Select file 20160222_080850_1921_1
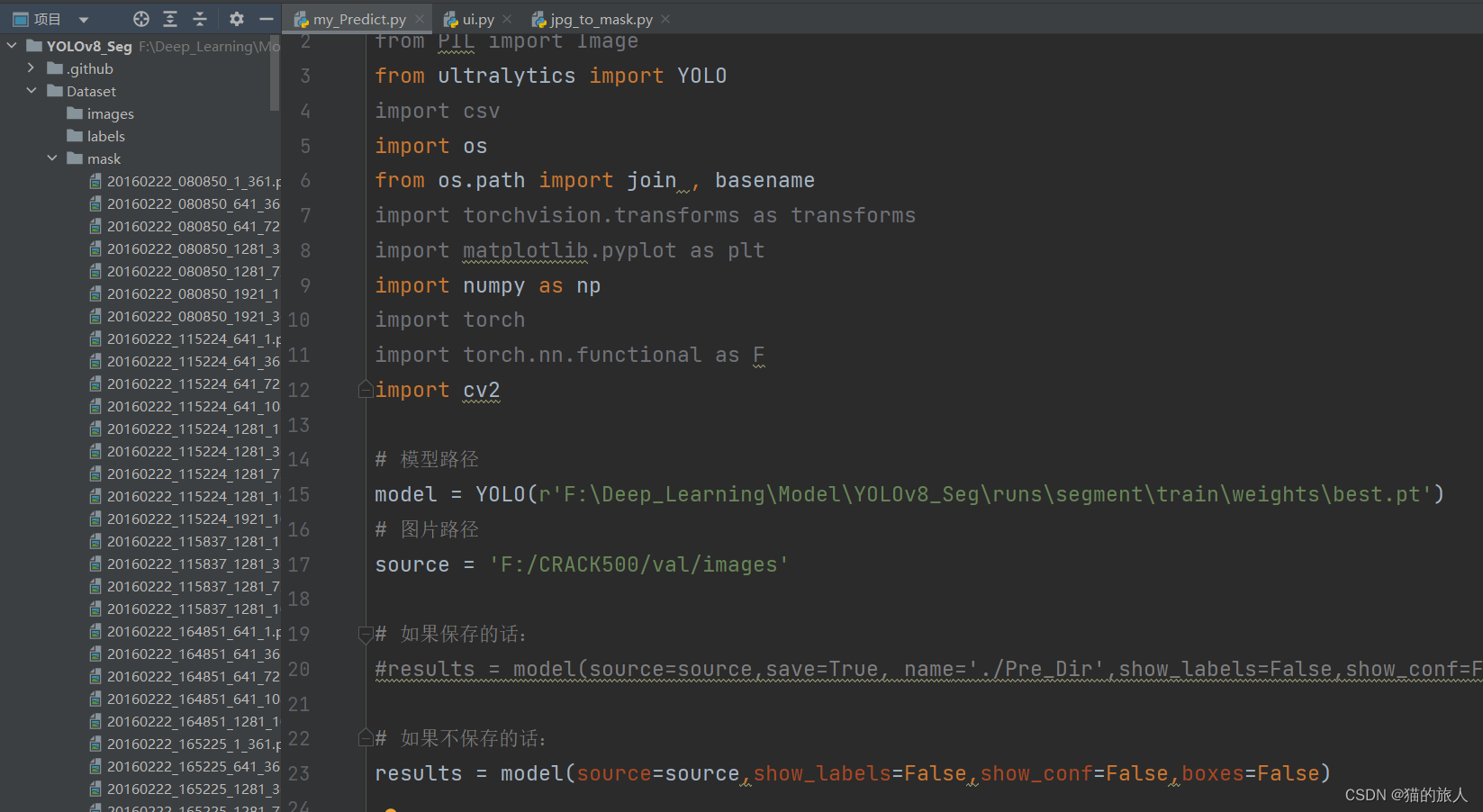 tap(194, 293)
